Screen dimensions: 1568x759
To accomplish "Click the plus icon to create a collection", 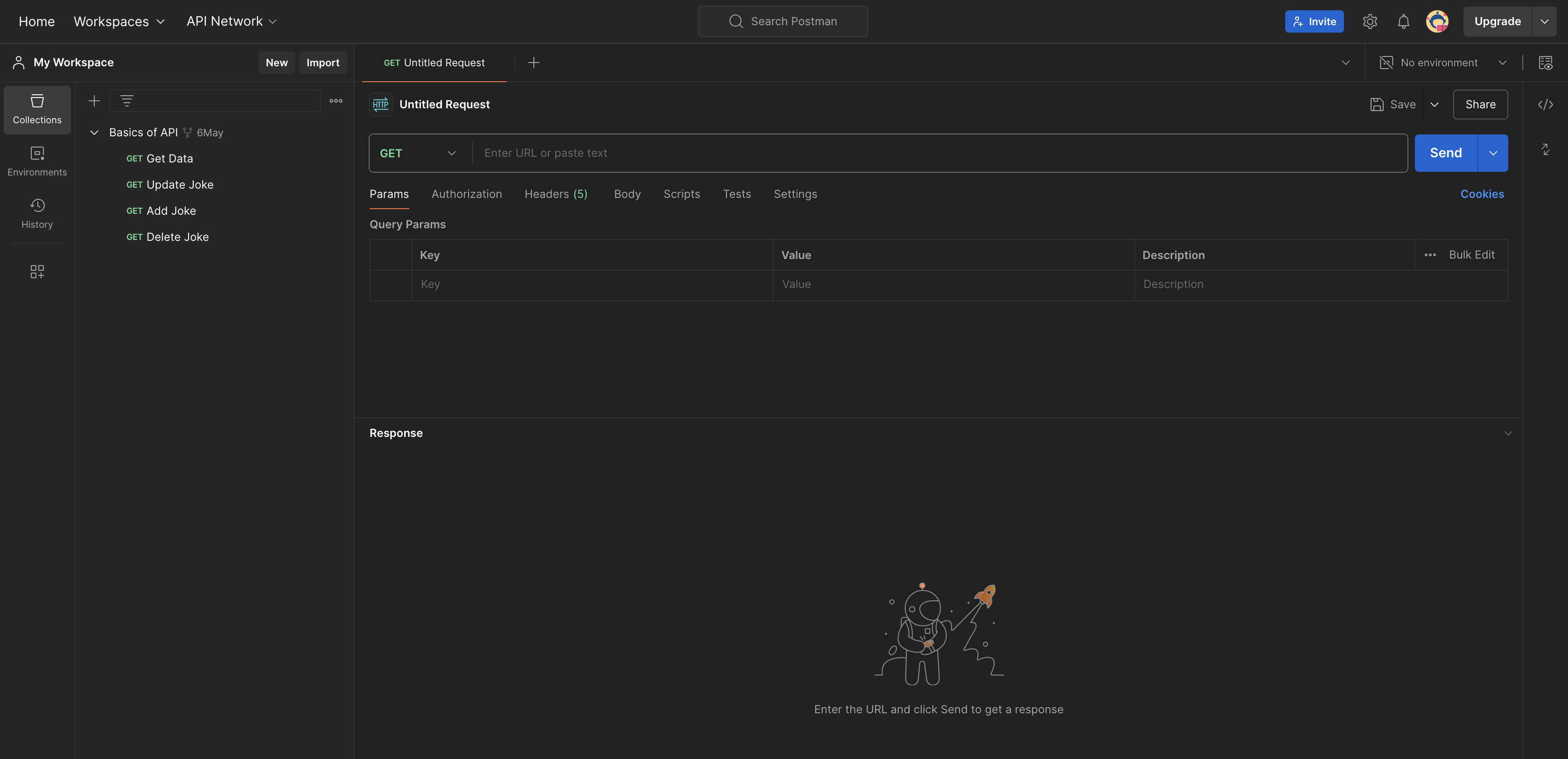I will (94, 101).
